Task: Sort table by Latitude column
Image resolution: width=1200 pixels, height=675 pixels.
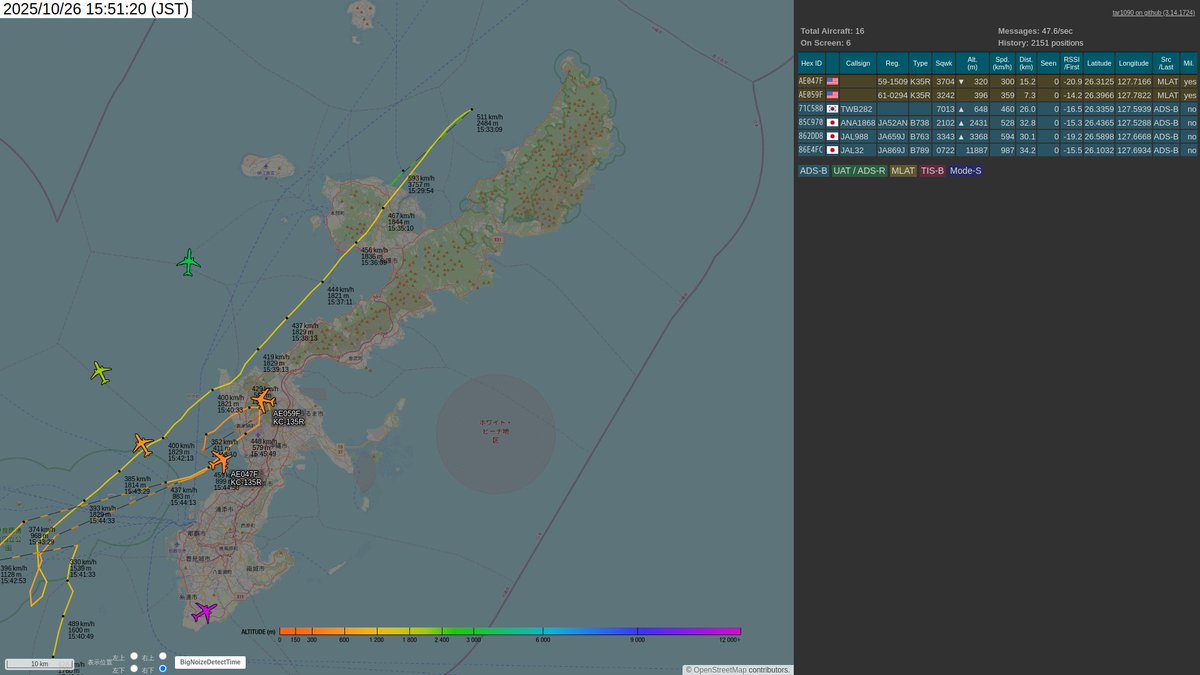Action: click(x=1099, y=62)
